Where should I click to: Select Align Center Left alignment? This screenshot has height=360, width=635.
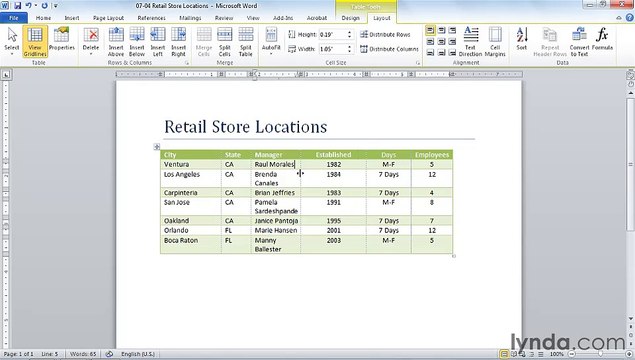coord(430,41)
